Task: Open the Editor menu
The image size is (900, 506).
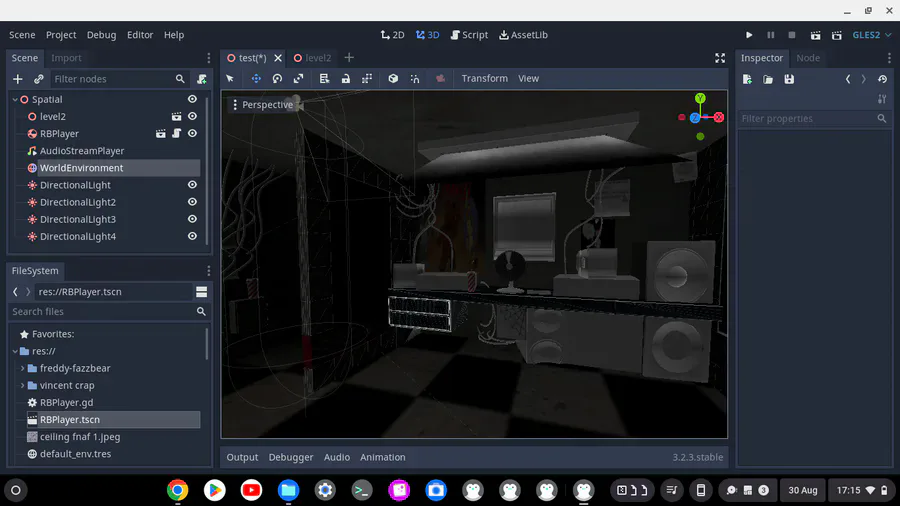Action: click(x=140, y=35)
